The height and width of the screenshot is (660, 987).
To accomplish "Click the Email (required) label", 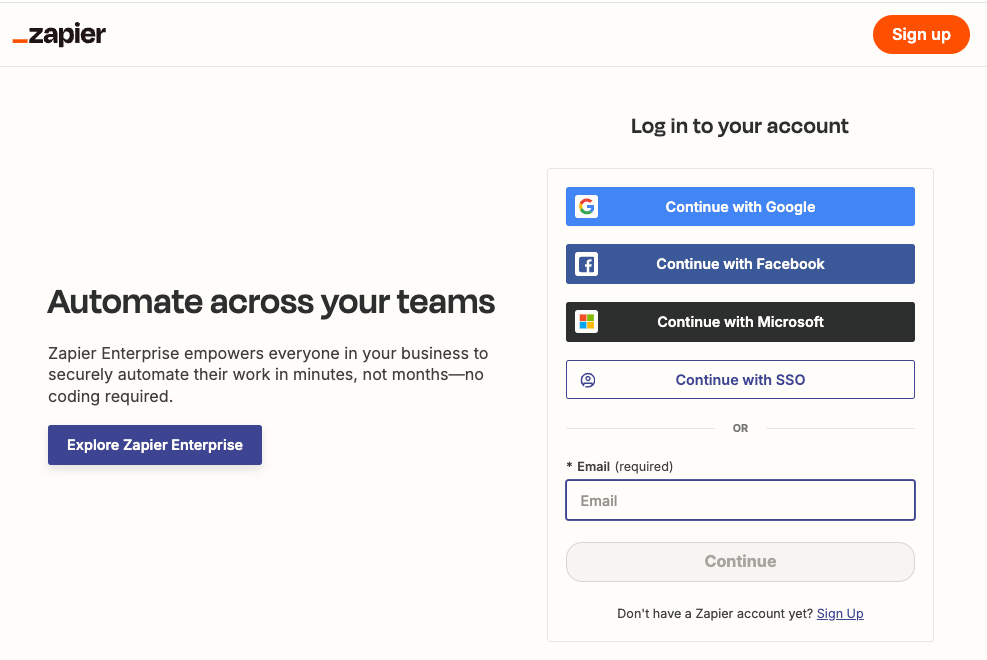I will 620,466.
